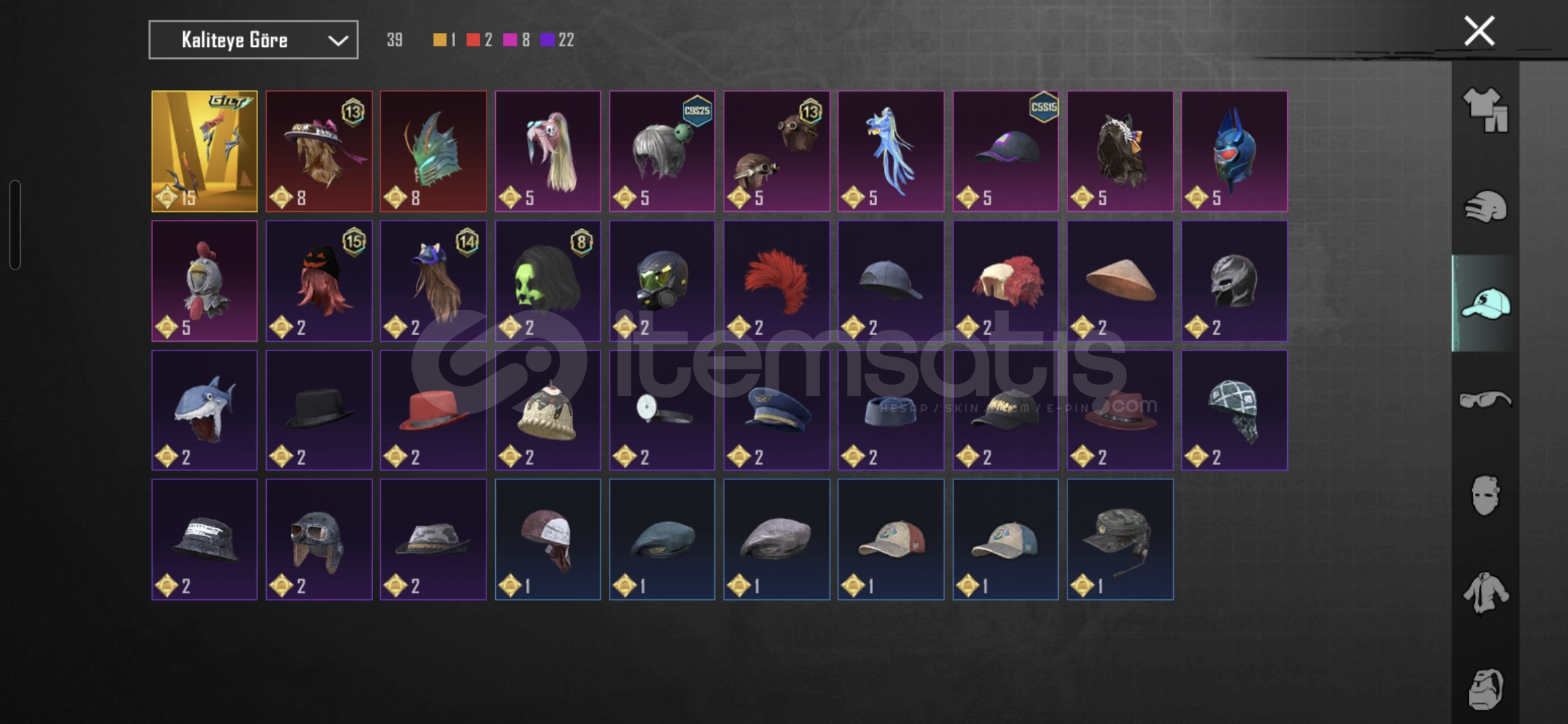Choose the camo cap with headset
This screenshot has width=1568, height=724.
click(1120, 540)
